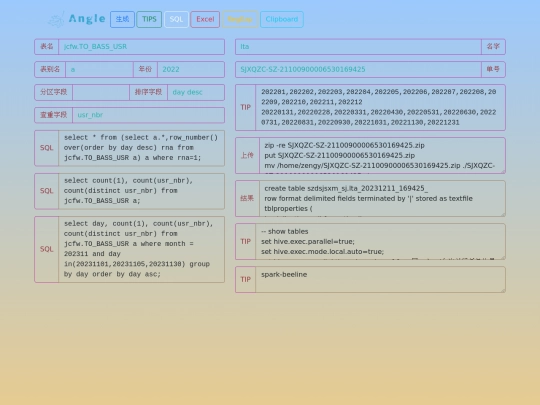Click the SQL label of row_number query
Screen dimensions: 540x405
(x=46, y=148)
